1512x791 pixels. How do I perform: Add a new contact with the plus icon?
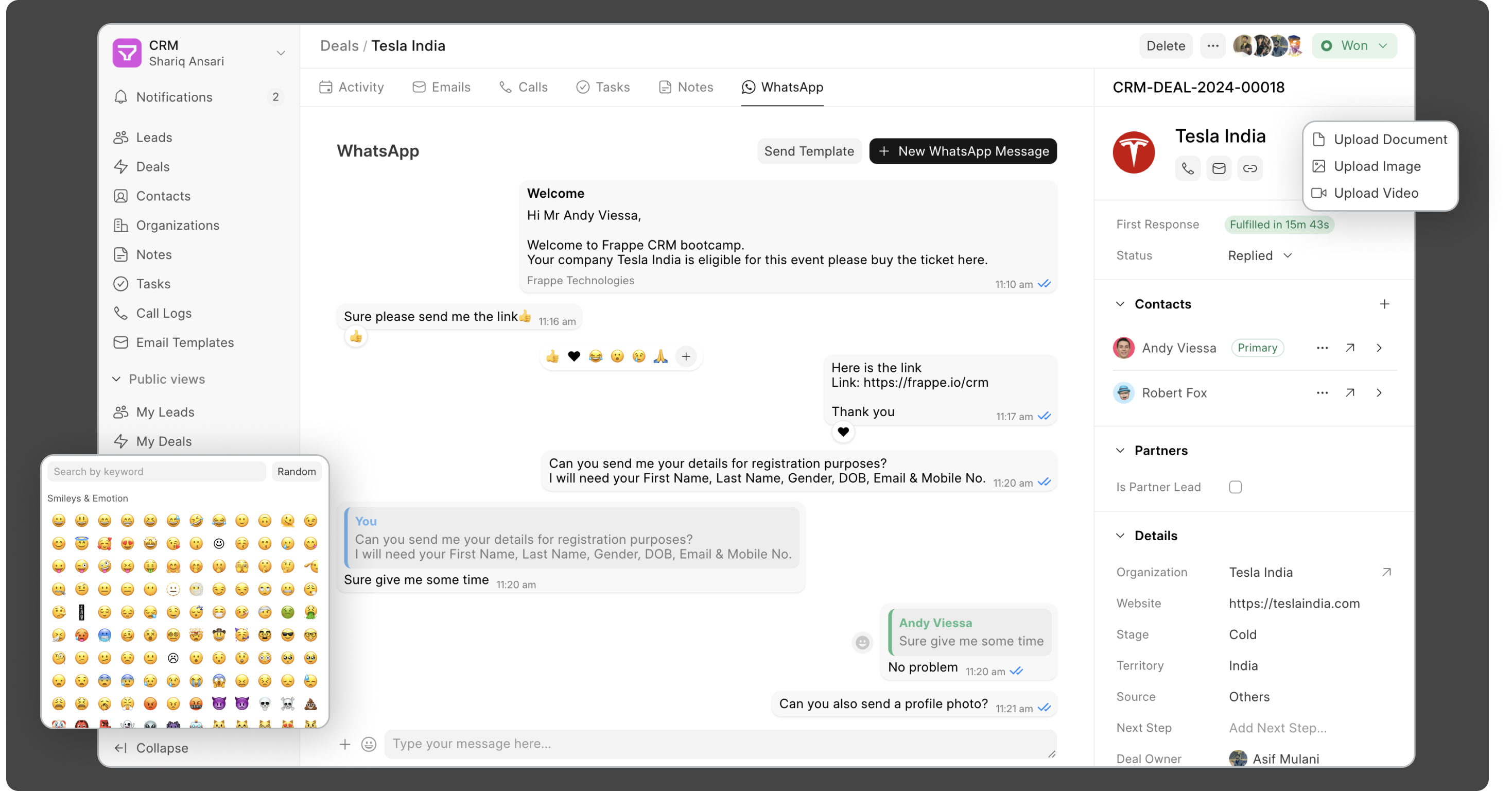point(1384,304)
